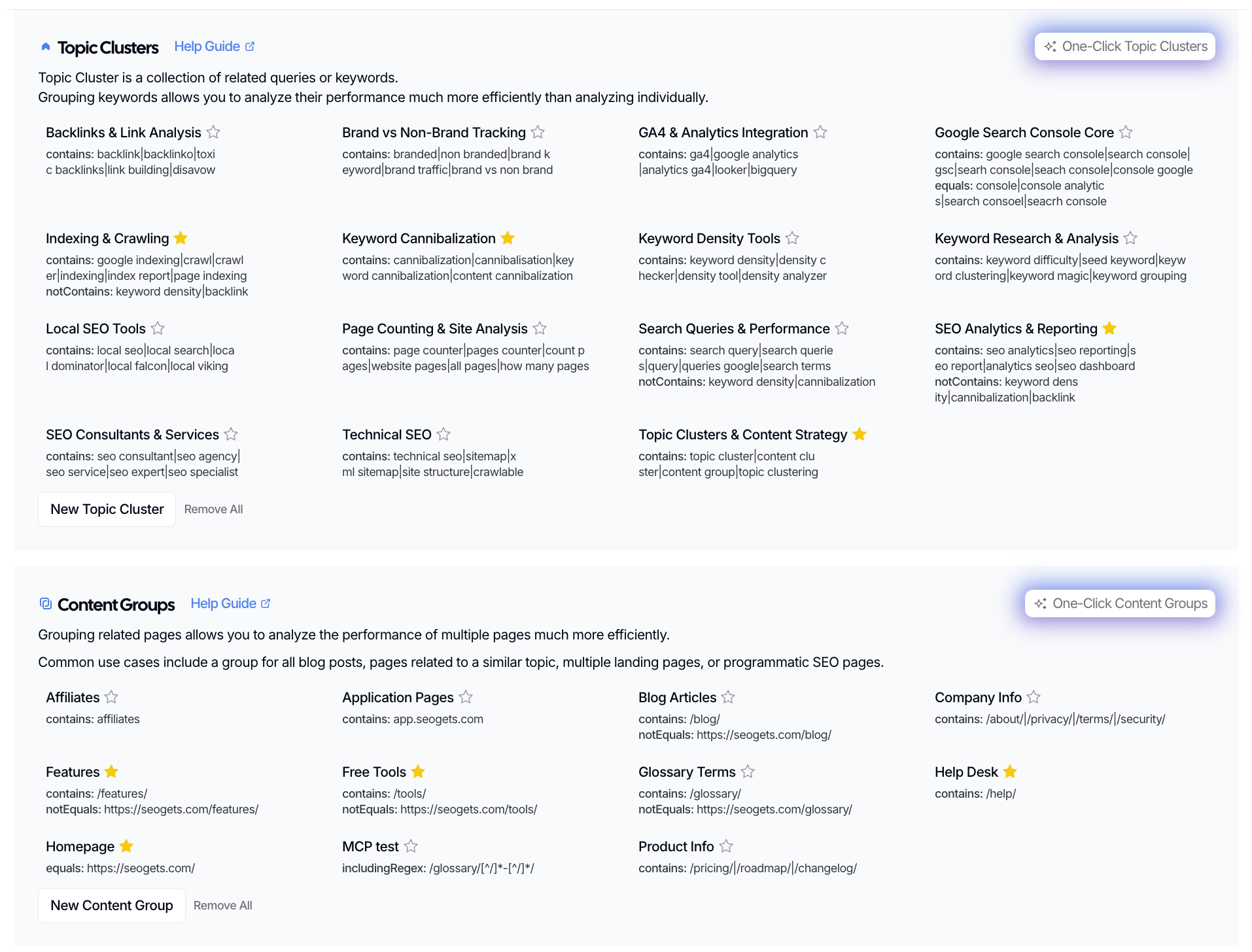
Task: Favorite the Google Search Console Core cluster
Action: tap(1126, 132)
